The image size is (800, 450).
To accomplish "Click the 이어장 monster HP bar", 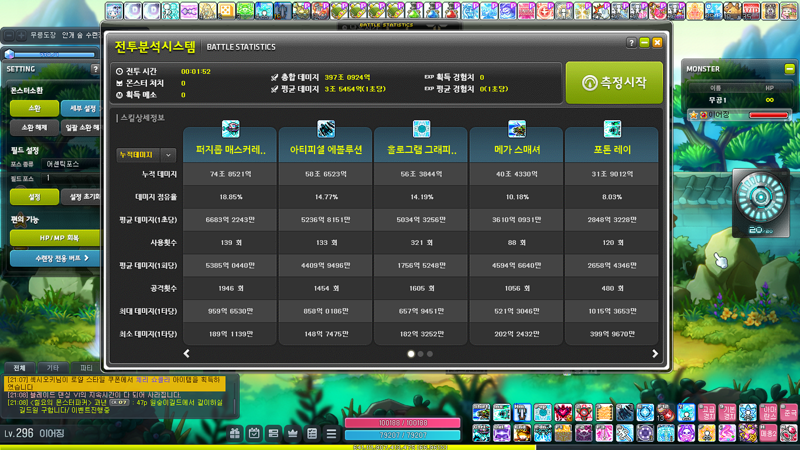I will 768,115.
